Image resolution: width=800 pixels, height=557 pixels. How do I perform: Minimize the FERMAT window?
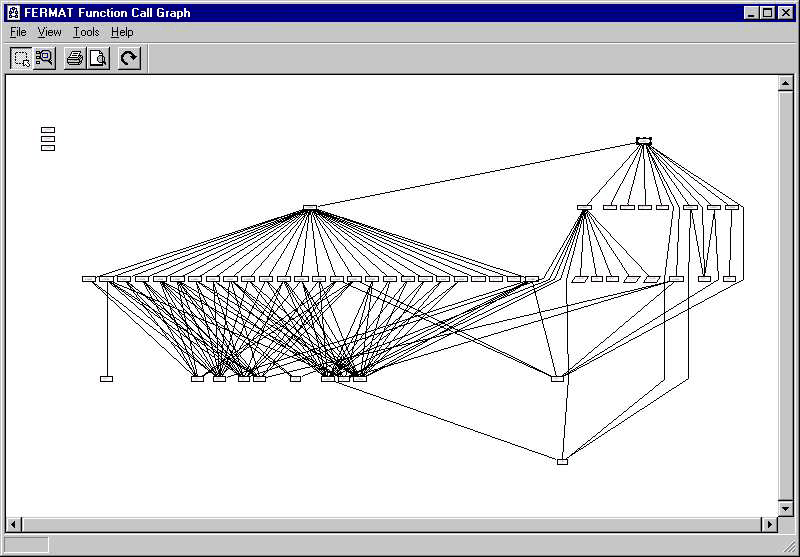point(752,13)
